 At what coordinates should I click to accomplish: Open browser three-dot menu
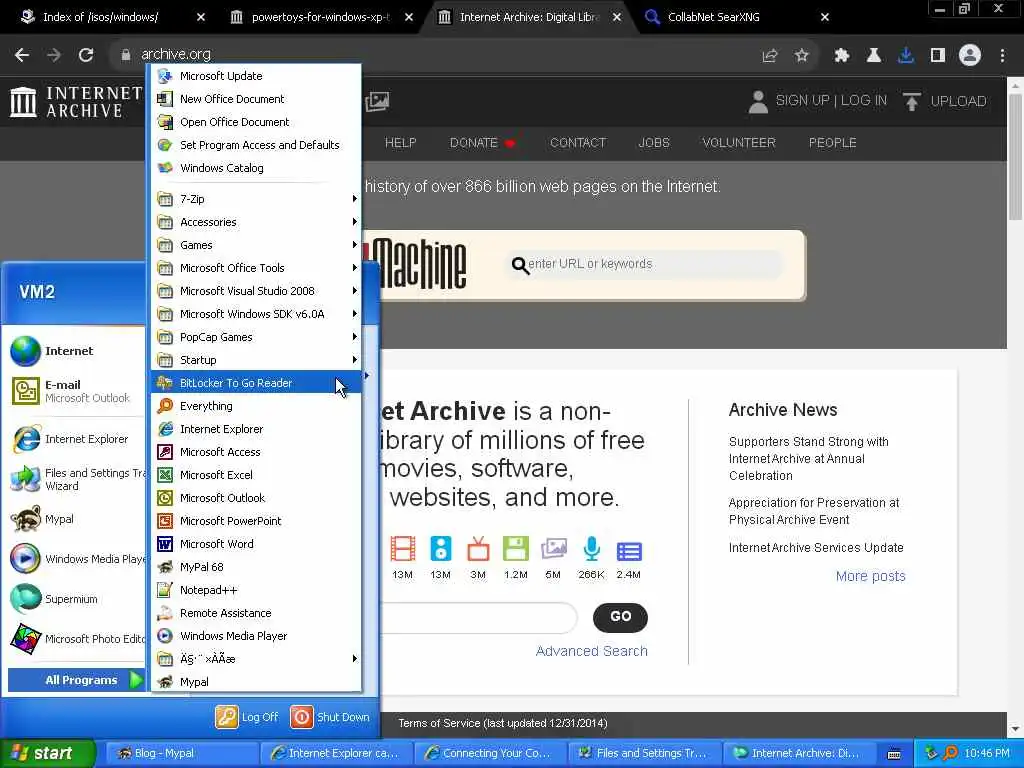1002,56
